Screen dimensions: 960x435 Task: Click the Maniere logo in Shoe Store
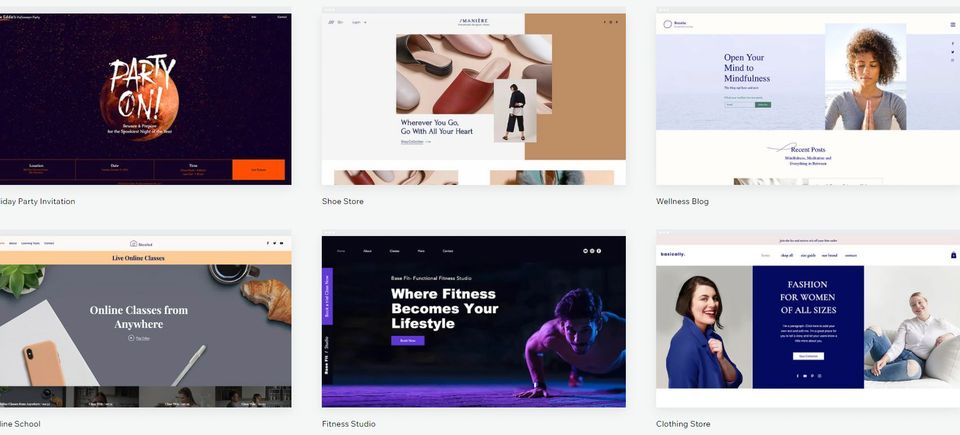point(473,21)
